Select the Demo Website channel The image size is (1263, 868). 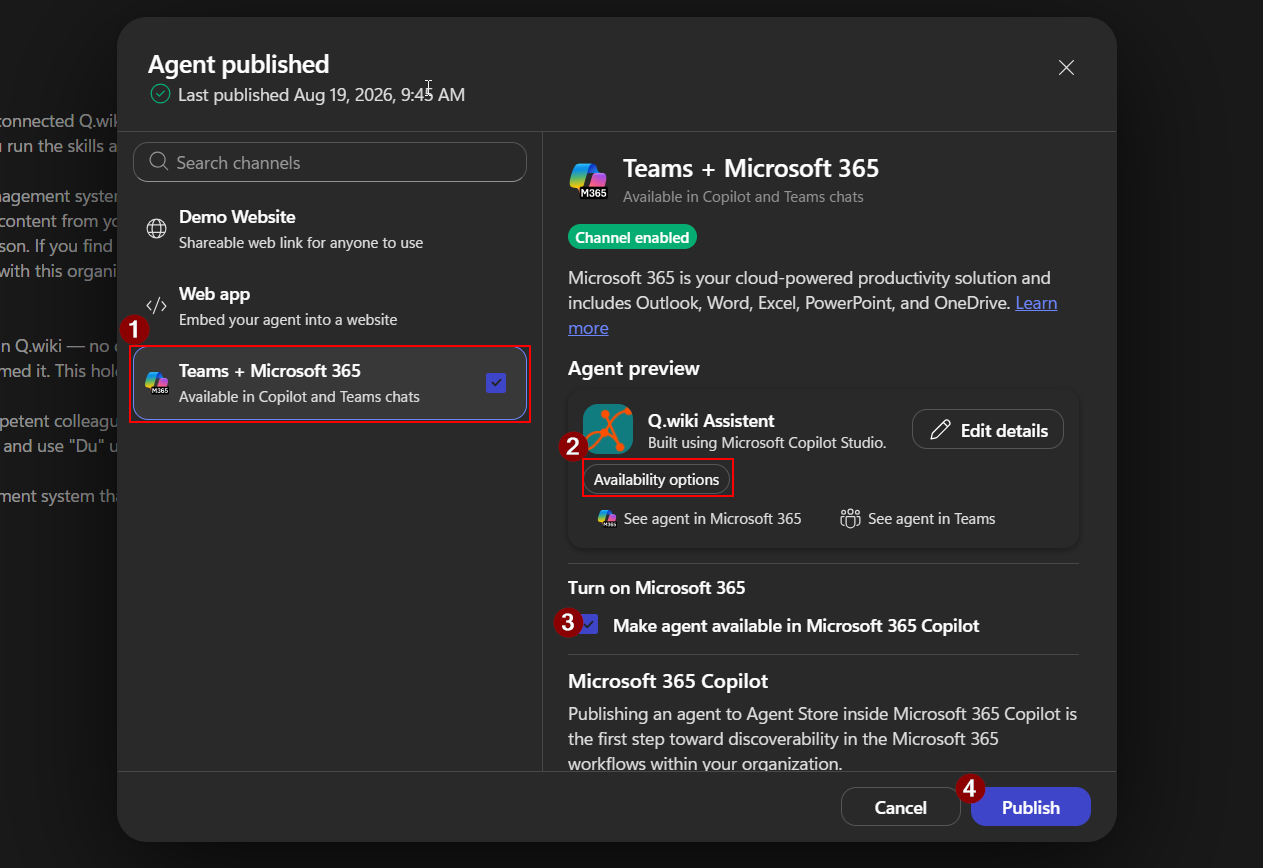[x=330, y=229]
